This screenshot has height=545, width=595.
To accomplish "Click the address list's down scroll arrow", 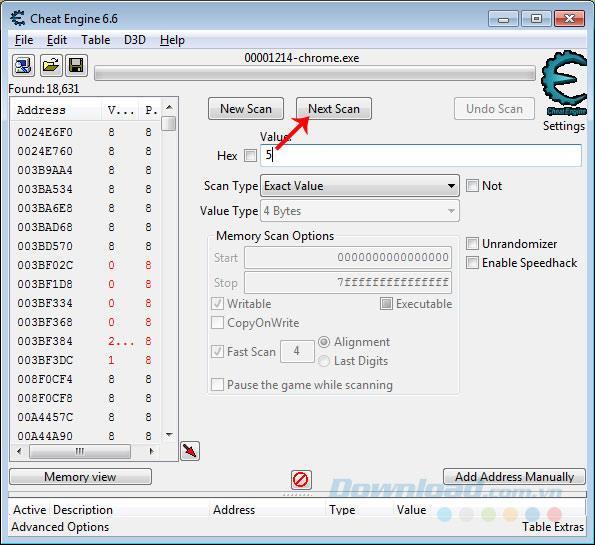I will point(169,435).
